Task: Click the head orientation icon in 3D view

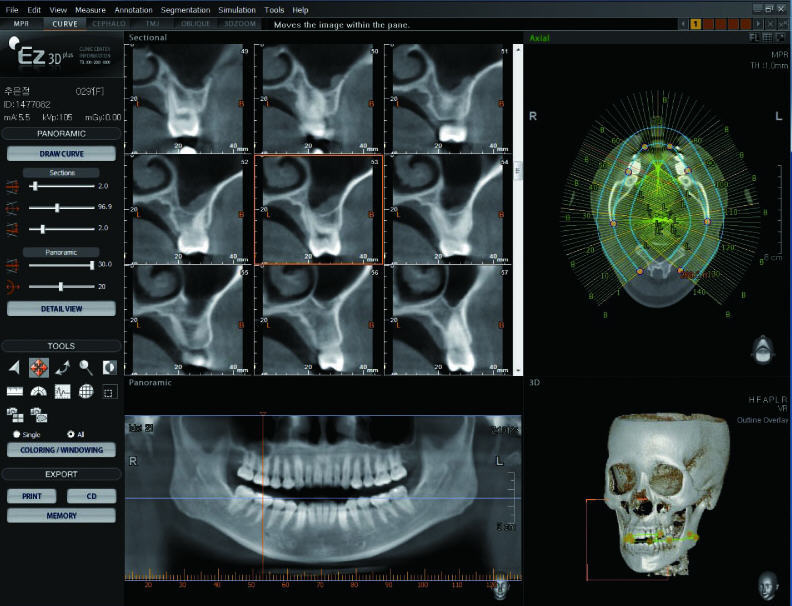Action: pos(768,585)
